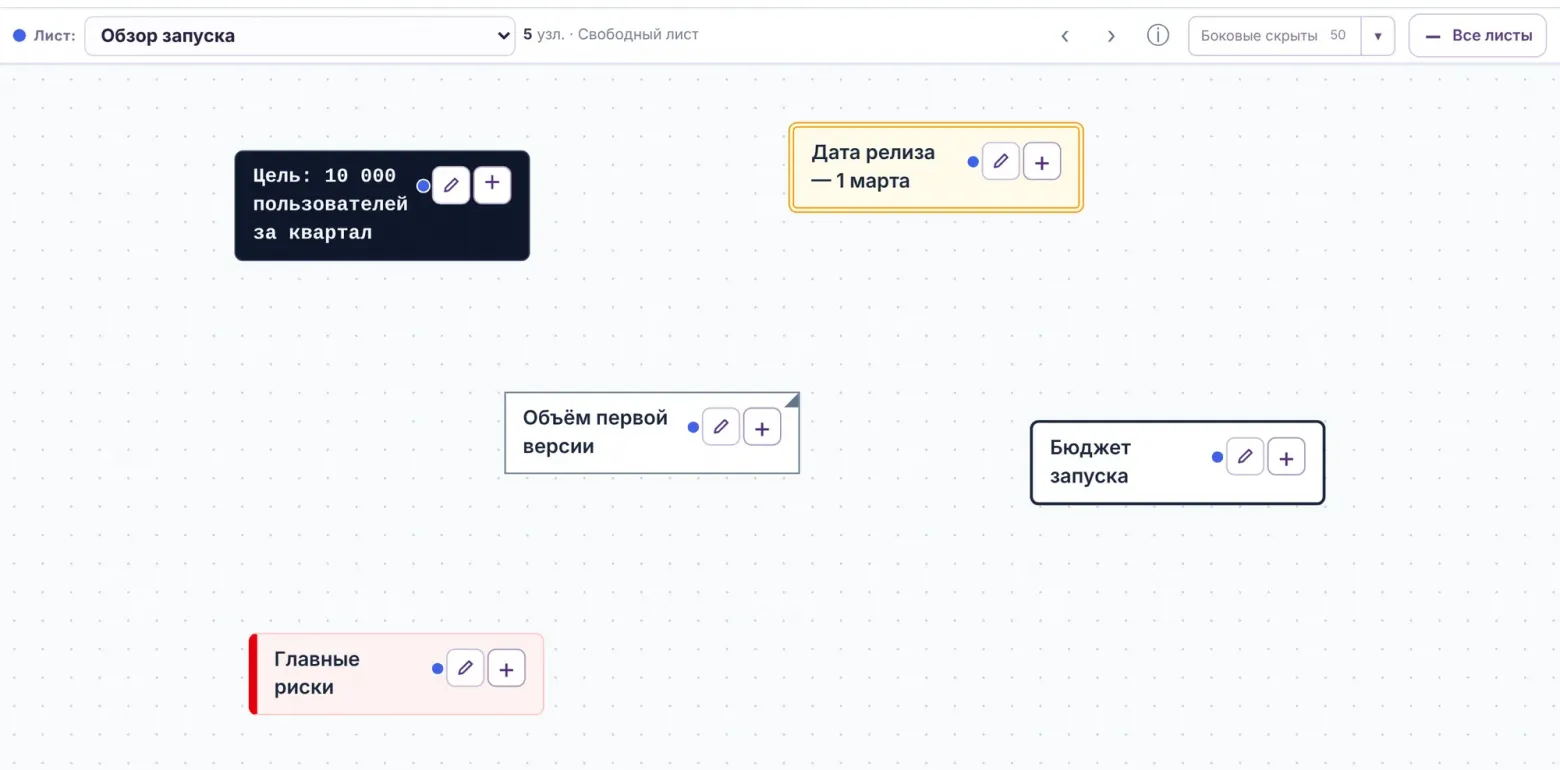The width and height of the screenshot is (1560, 770).
Task: Click connector dot on "Дата релиза" node
Action: pos(973,161)
